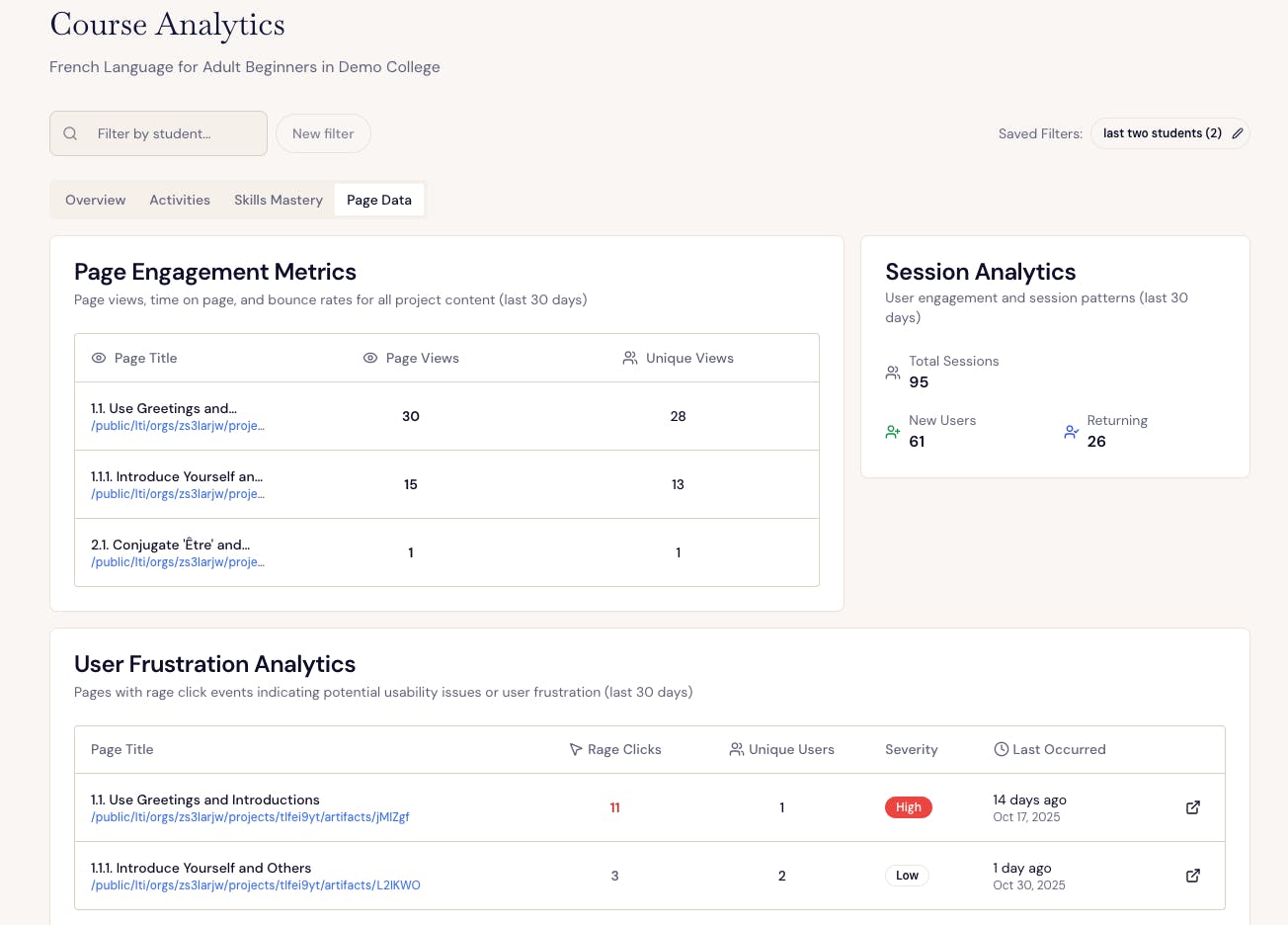Click the cursor icon beside Rage Clicks header
Screen dimensions: 1288x925
click(x=576, y=749)
